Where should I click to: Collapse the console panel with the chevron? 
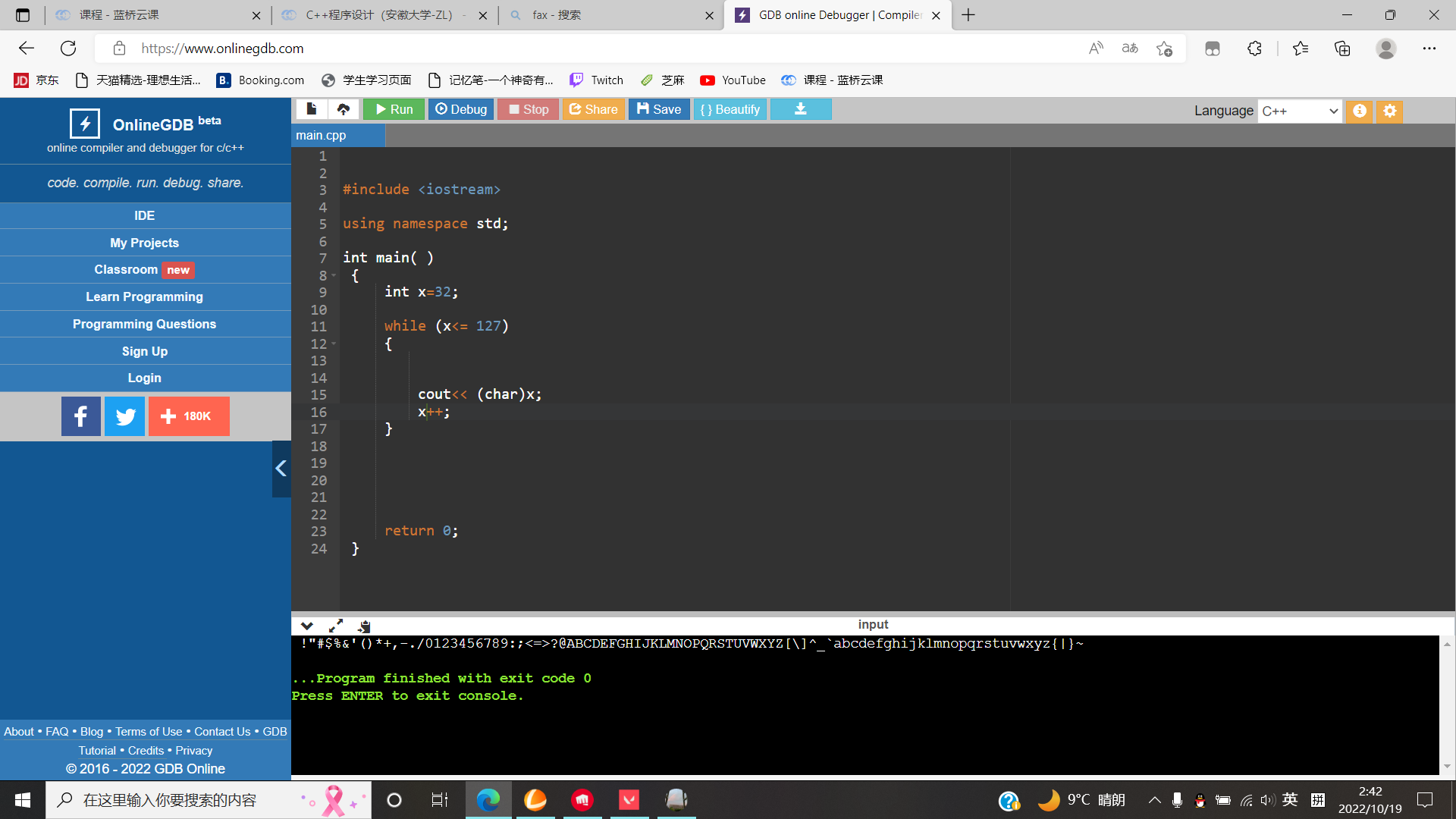[x=307, y=626]
